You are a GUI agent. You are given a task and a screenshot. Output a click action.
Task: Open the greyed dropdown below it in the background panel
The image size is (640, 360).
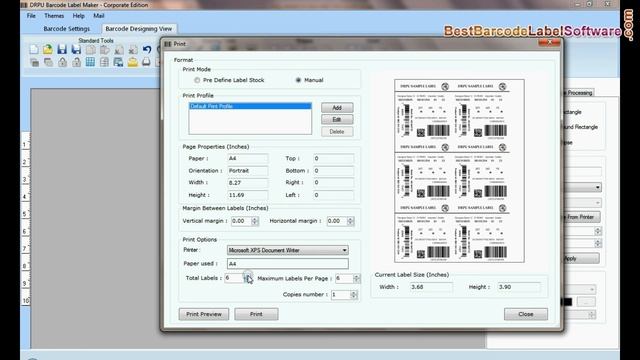(598, 203)
